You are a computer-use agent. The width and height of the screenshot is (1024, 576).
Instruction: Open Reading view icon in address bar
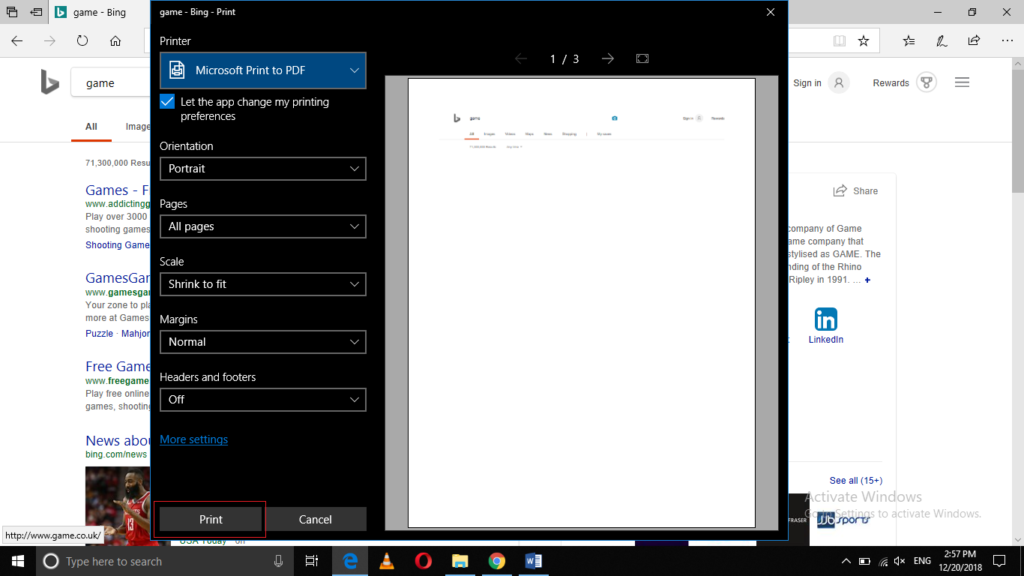839,40
